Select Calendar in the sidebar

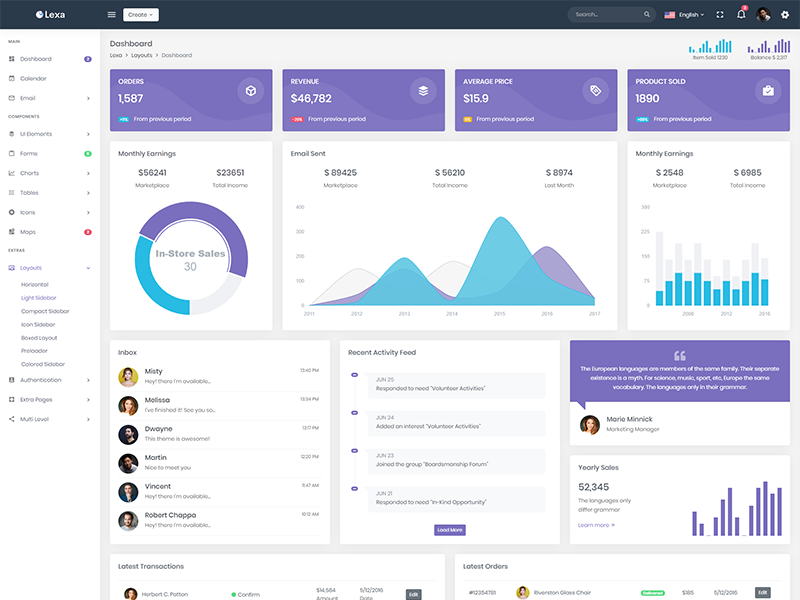pyautogui.click(x=33, y=78)
